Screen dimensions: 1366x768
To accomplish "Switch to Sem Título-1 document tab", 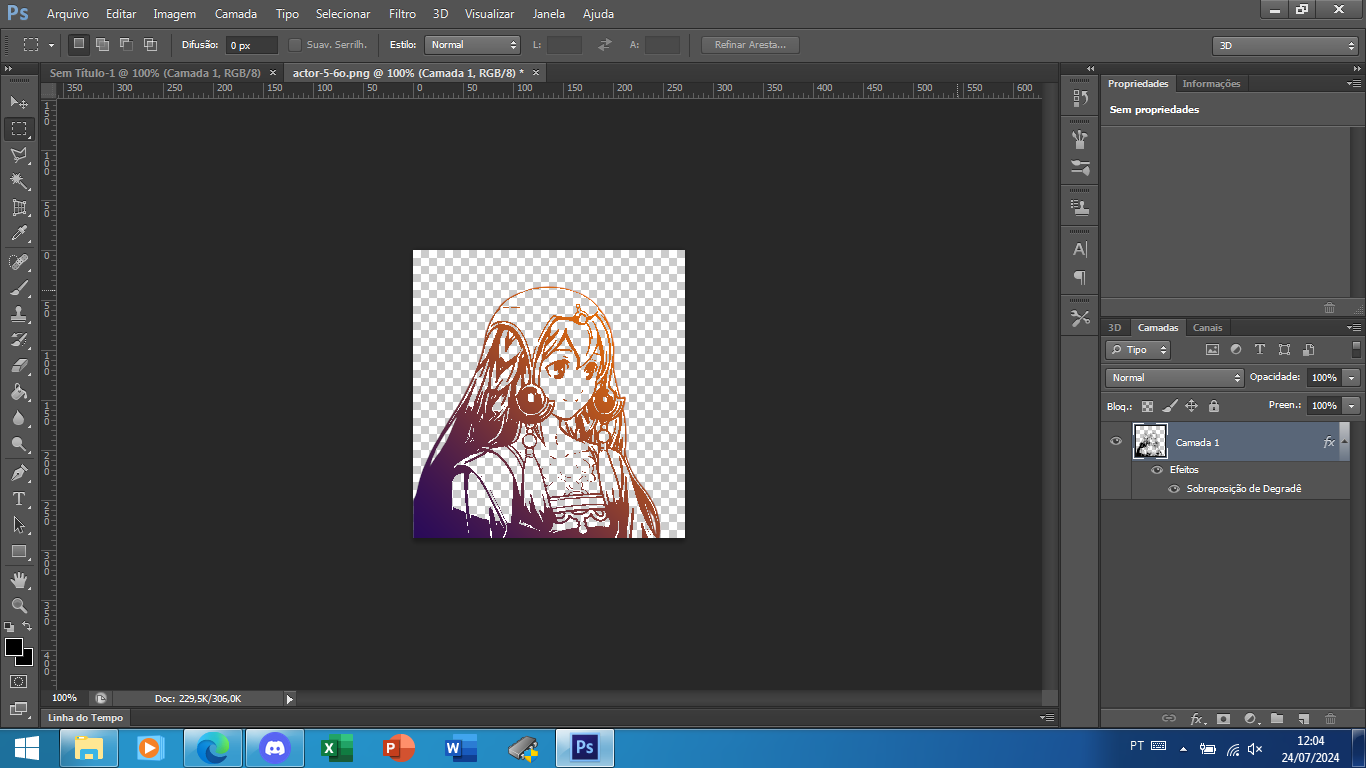I will tap(155, 73).
